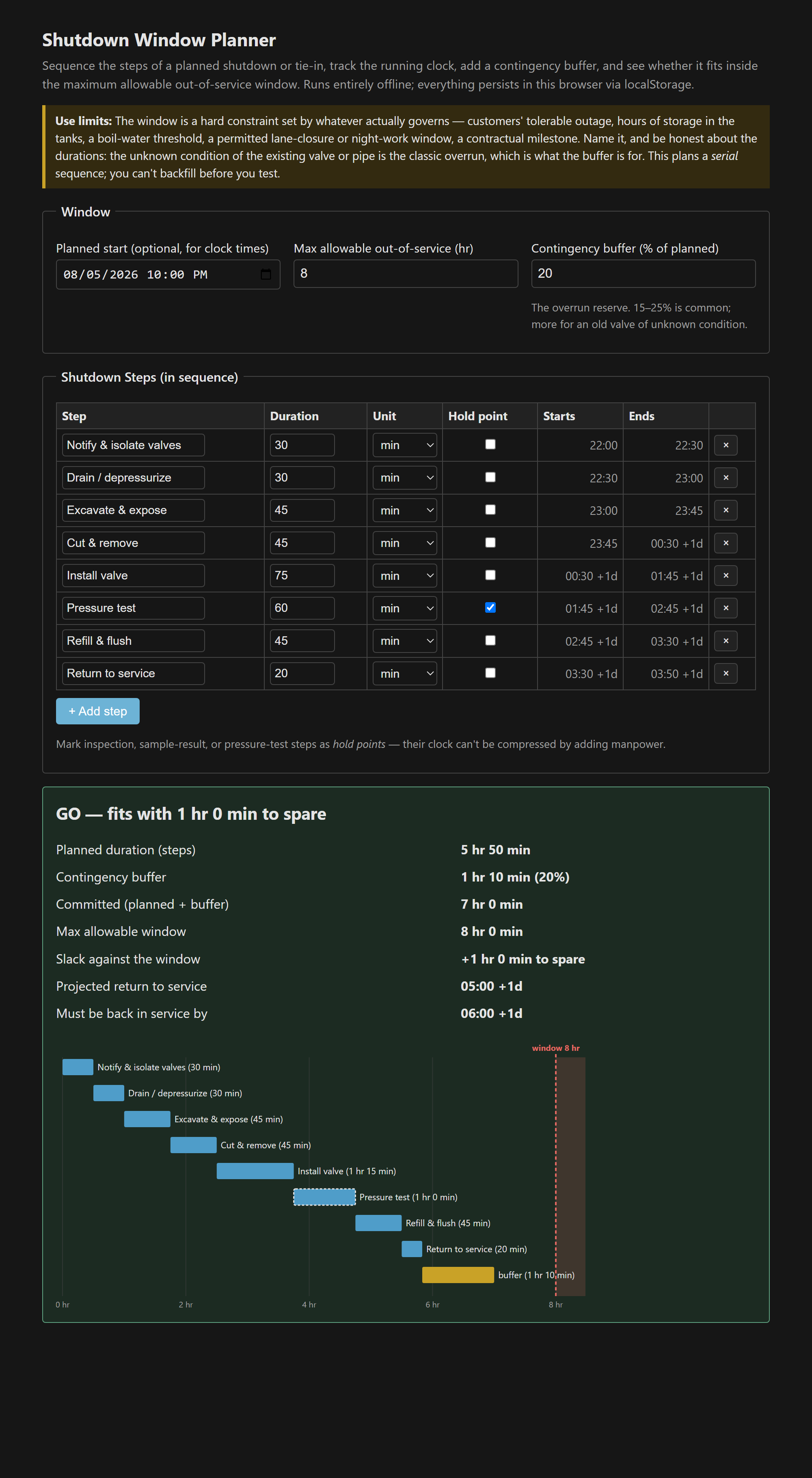Click the + Add step button
Image resolution: width=812 pixels, height=1478 pixels.
coord(97,711)
